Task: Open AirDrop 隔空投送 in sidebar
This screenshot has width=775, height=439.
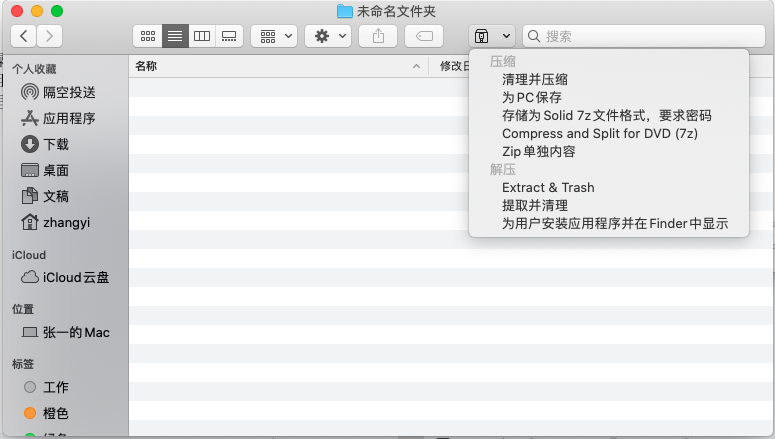Action: (x=69, y=92)
